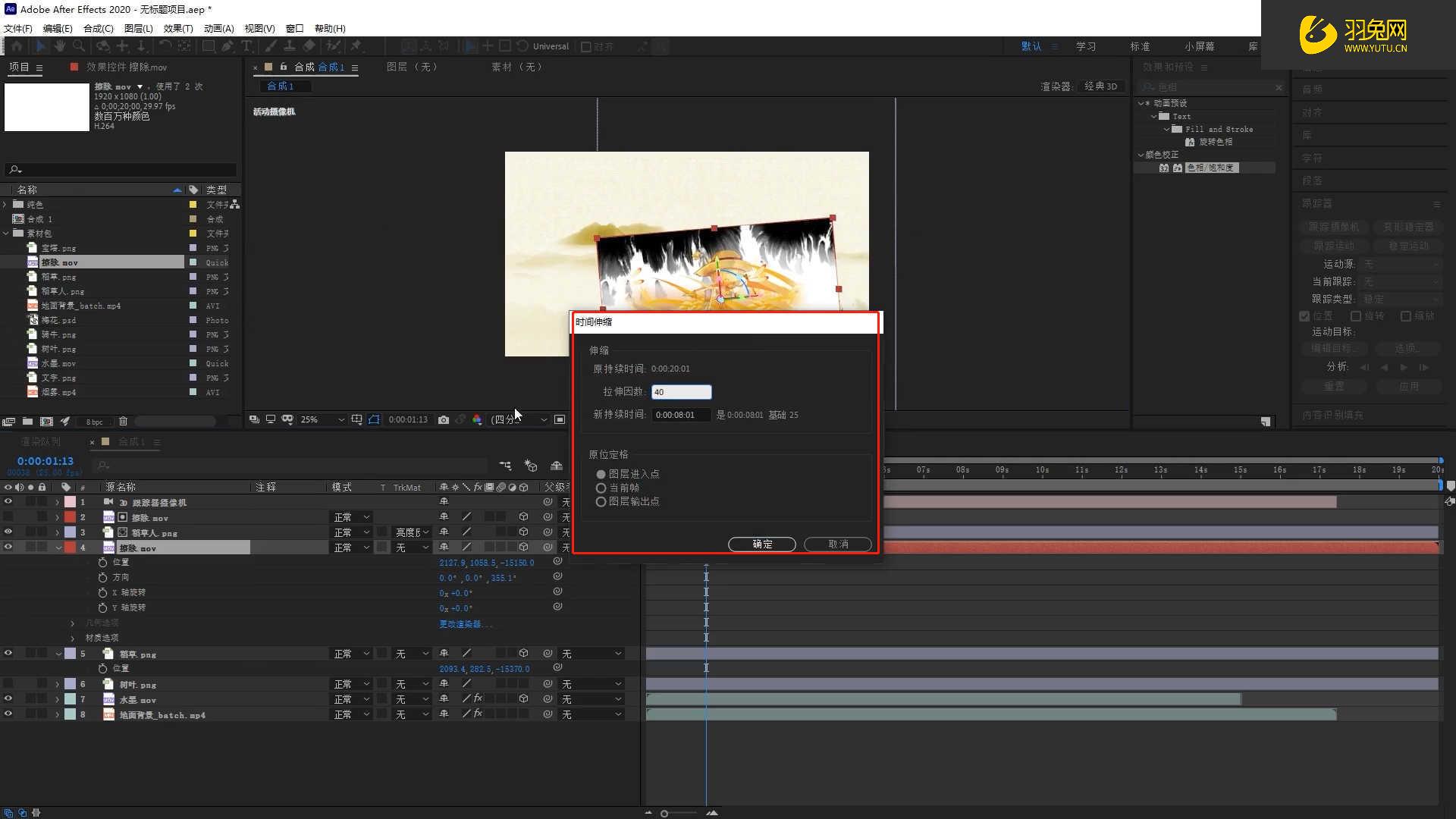Image resolution: width=1456 pixels, height=819 pixels.
Task: Click the pick whip icon for layer 4
Action: [x=548, y=547]
